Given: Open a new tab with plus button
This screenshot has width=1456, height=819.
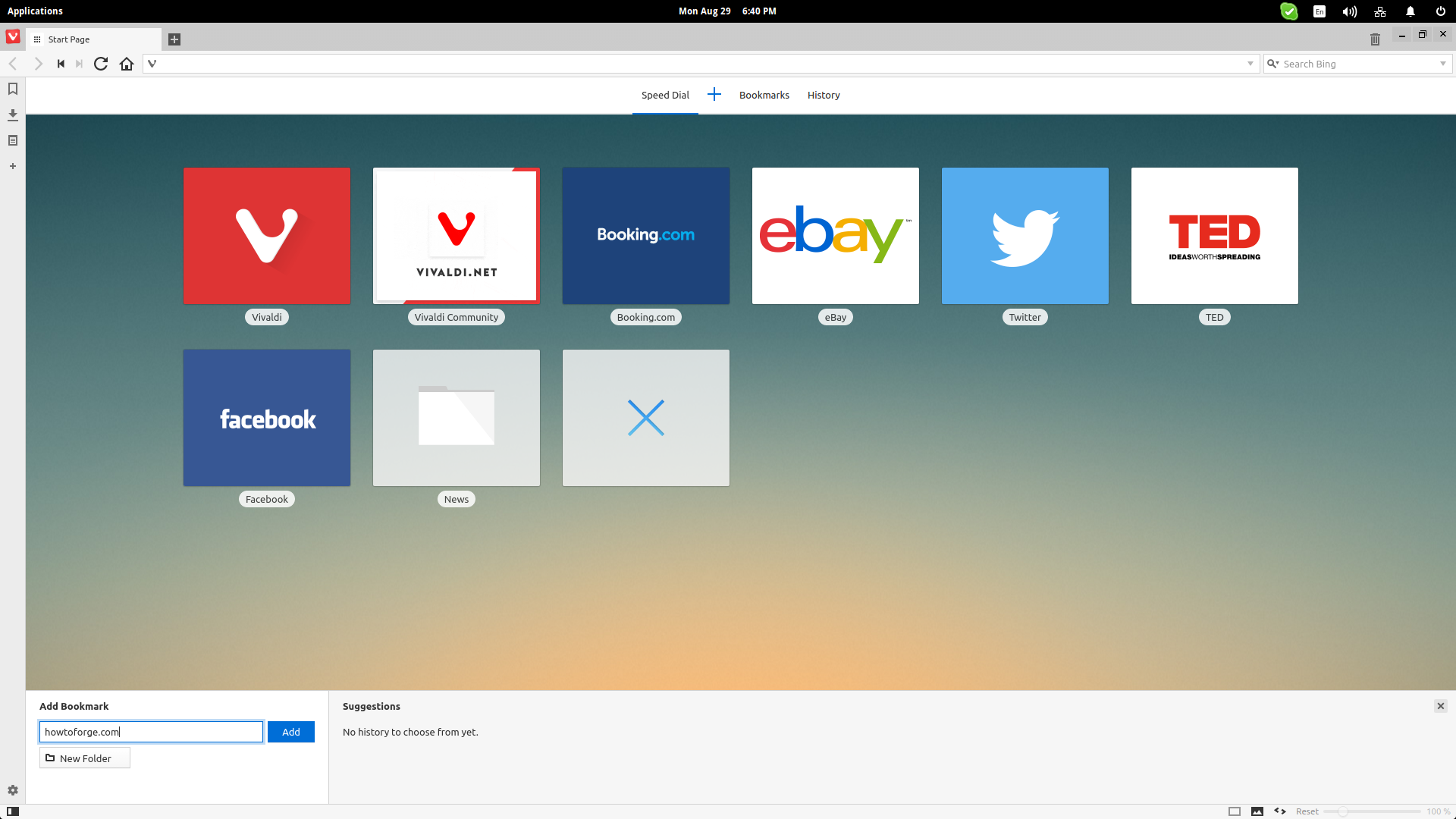Looking at the screenshot, I should pos(174,39).
